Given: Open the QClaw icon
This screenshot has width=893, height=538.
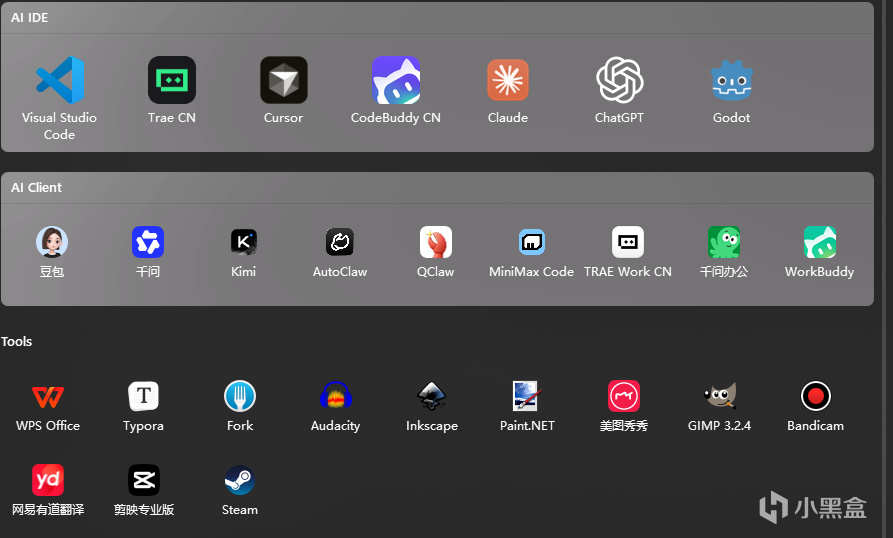Looking at the screenshot, I should coord(436,242).
